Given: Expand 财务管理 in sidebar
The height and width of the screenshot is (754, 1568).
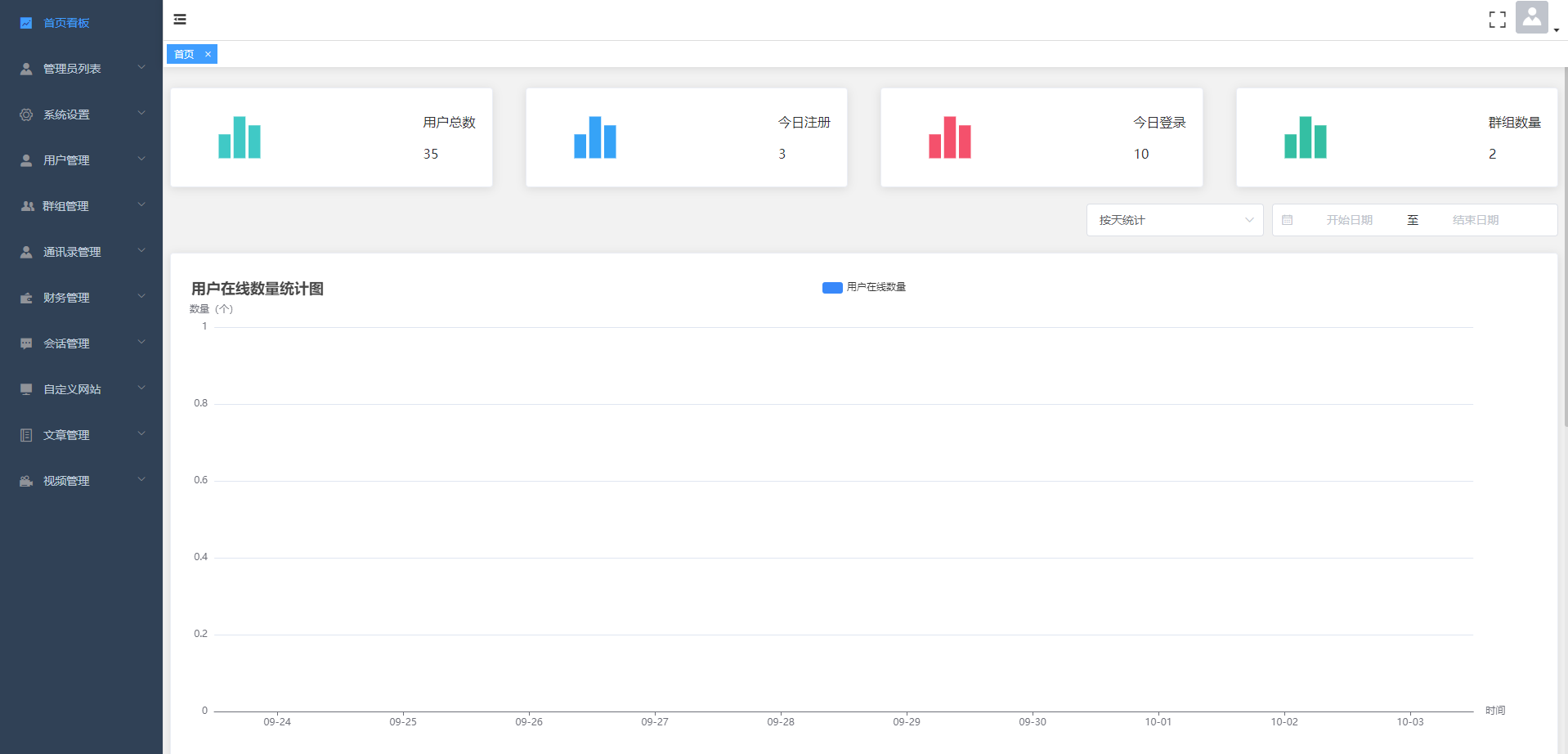Looking at the screenshot, I should (81, 298).
